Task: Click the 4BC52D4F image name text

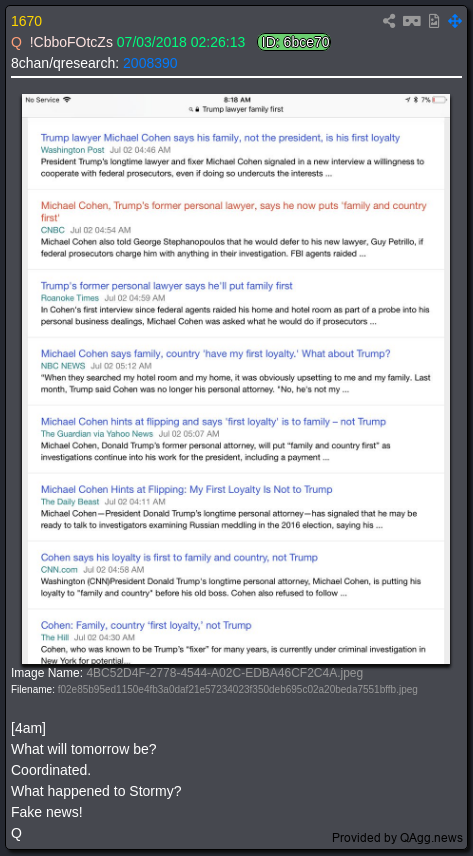Action: coord(224,673)
